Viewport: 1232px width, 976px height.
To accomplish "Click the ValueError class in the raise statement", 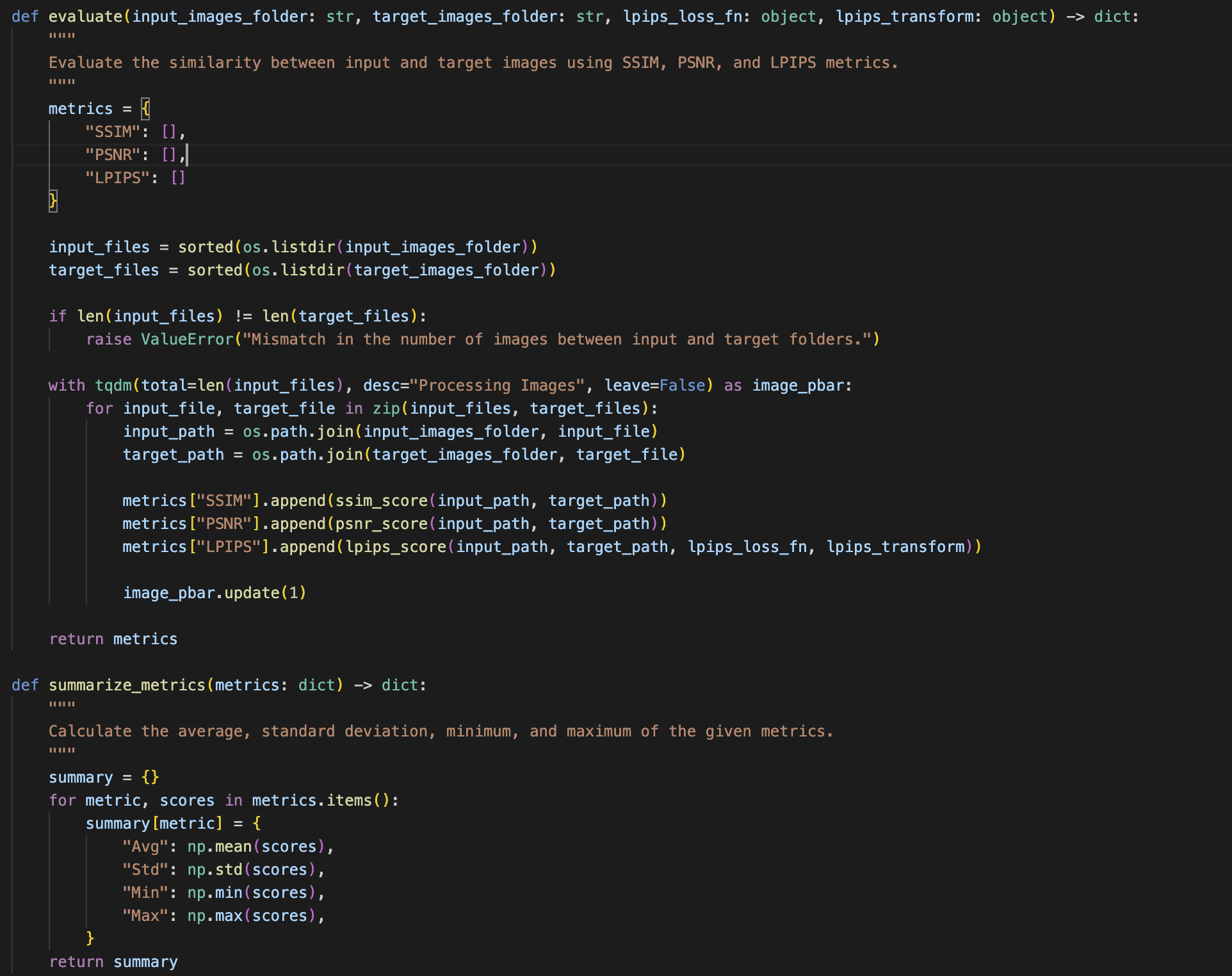I will tap(187, 339).
